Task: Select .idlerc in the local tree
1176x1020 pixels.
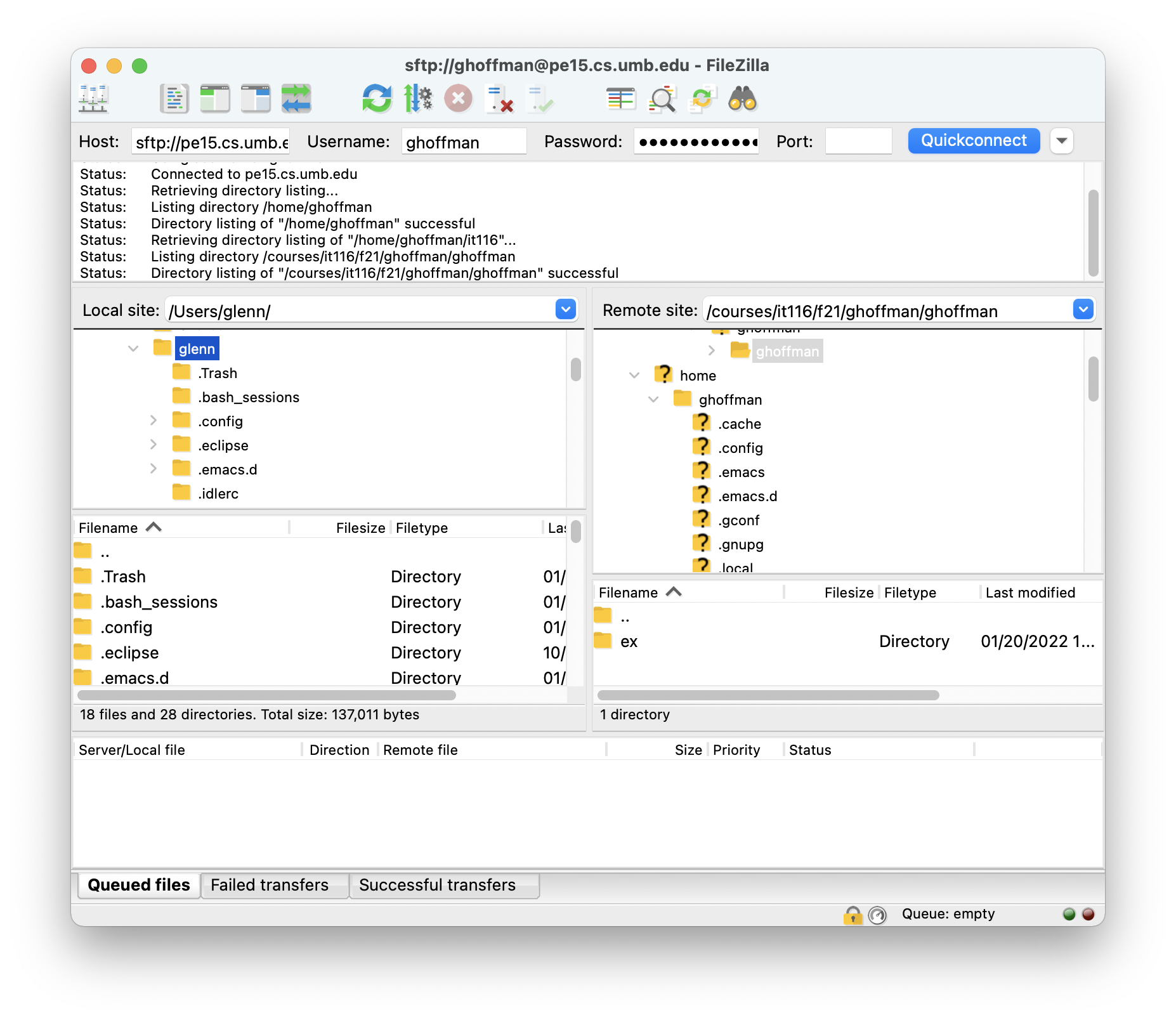Action: click(218, 494)
